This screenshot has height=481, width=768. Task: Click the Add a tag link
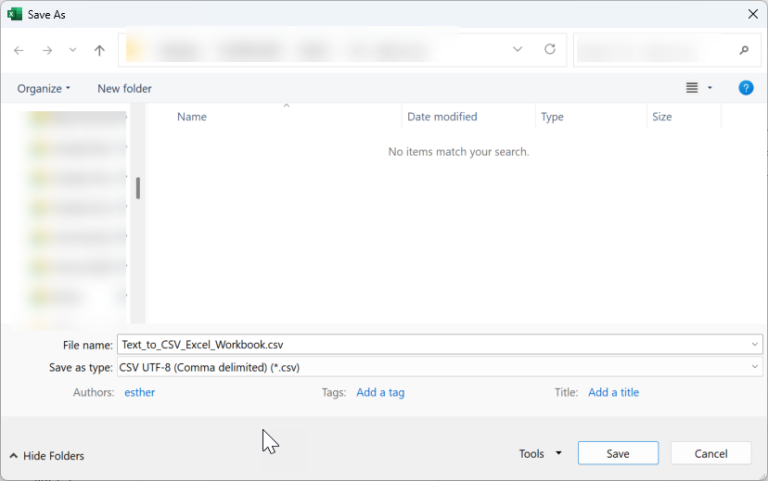tap(380, 392)
